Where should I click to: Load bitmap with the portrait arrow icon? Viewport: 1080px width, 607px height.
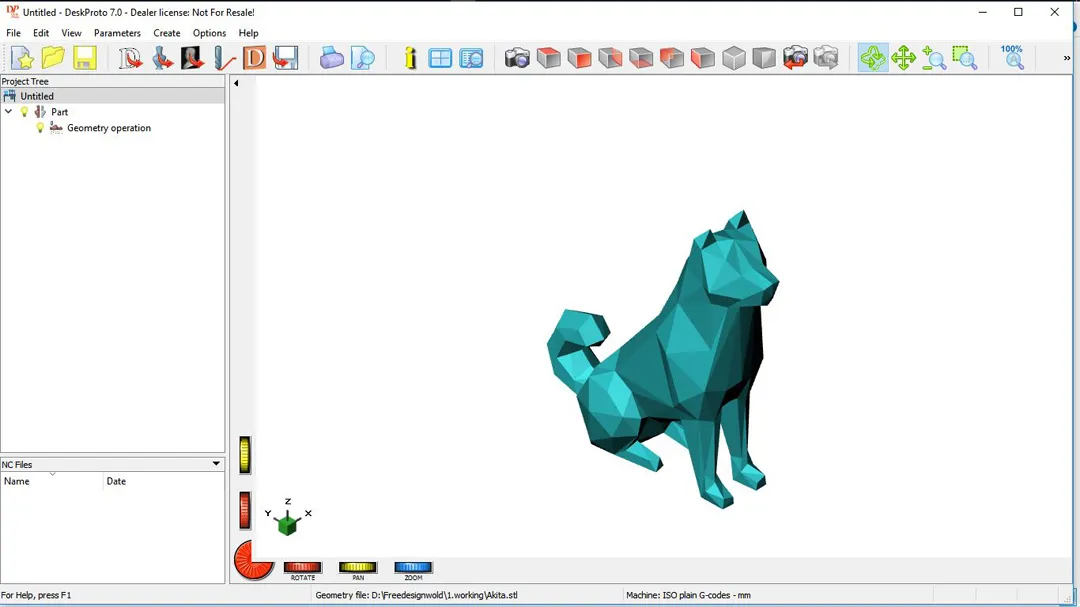pyautogui.click(x=192, y=58)
